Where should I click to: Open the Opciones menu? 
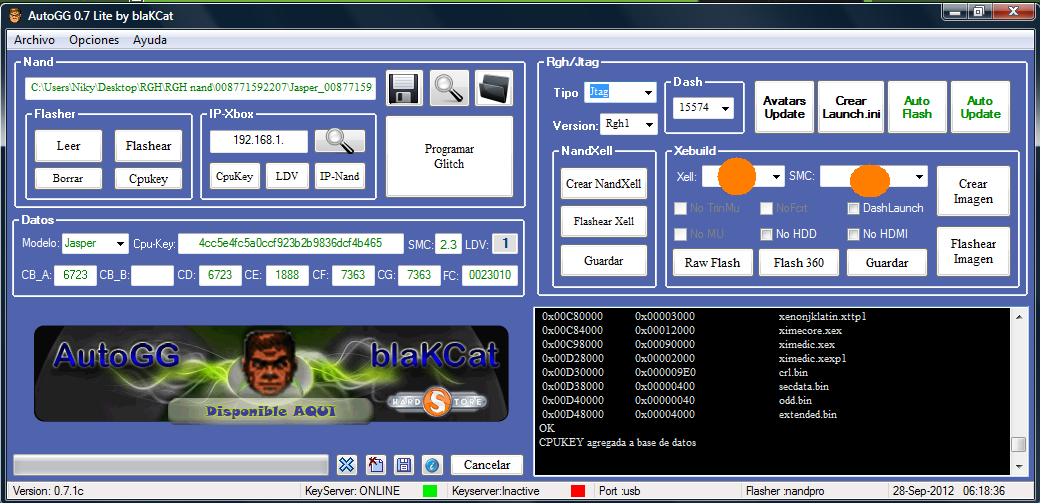[94, 40]
